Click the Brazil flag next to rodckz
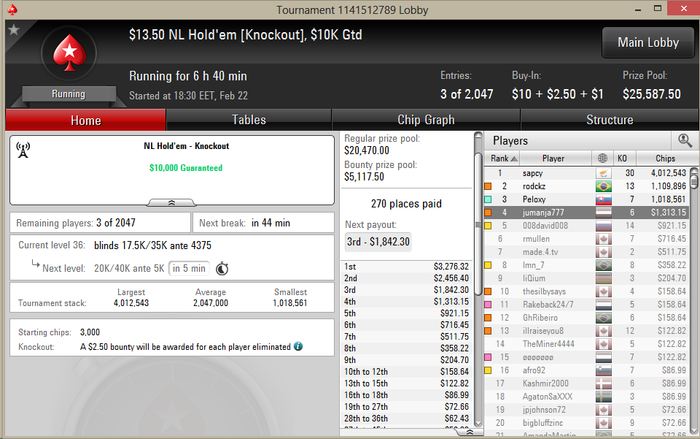The image size is (700, 439). 604,186
